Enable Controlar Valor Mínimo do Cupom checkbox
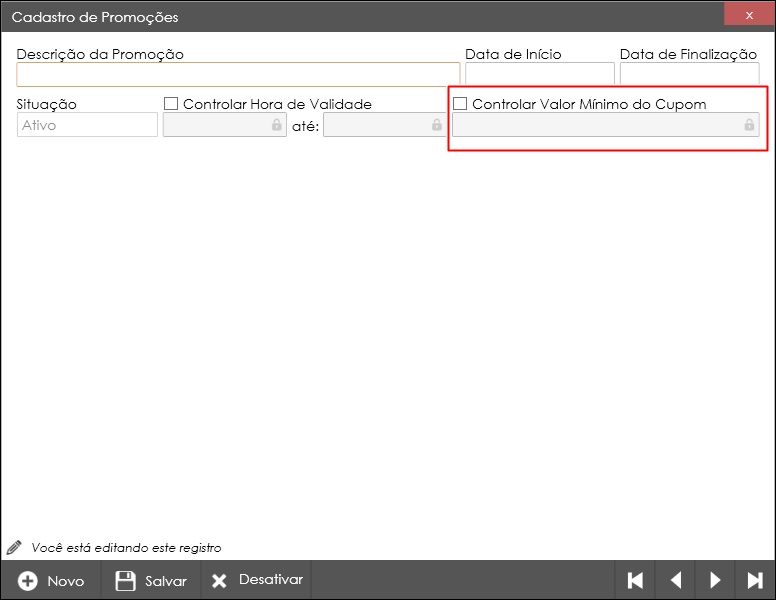Screen dimensions: 776x600 (460, 103)
